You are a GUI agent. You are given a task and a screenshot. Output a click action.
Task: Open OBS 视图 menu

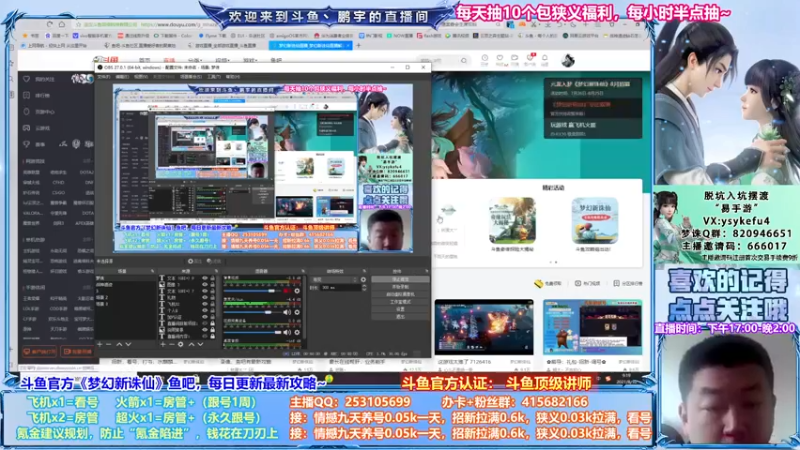click(140, 77)
